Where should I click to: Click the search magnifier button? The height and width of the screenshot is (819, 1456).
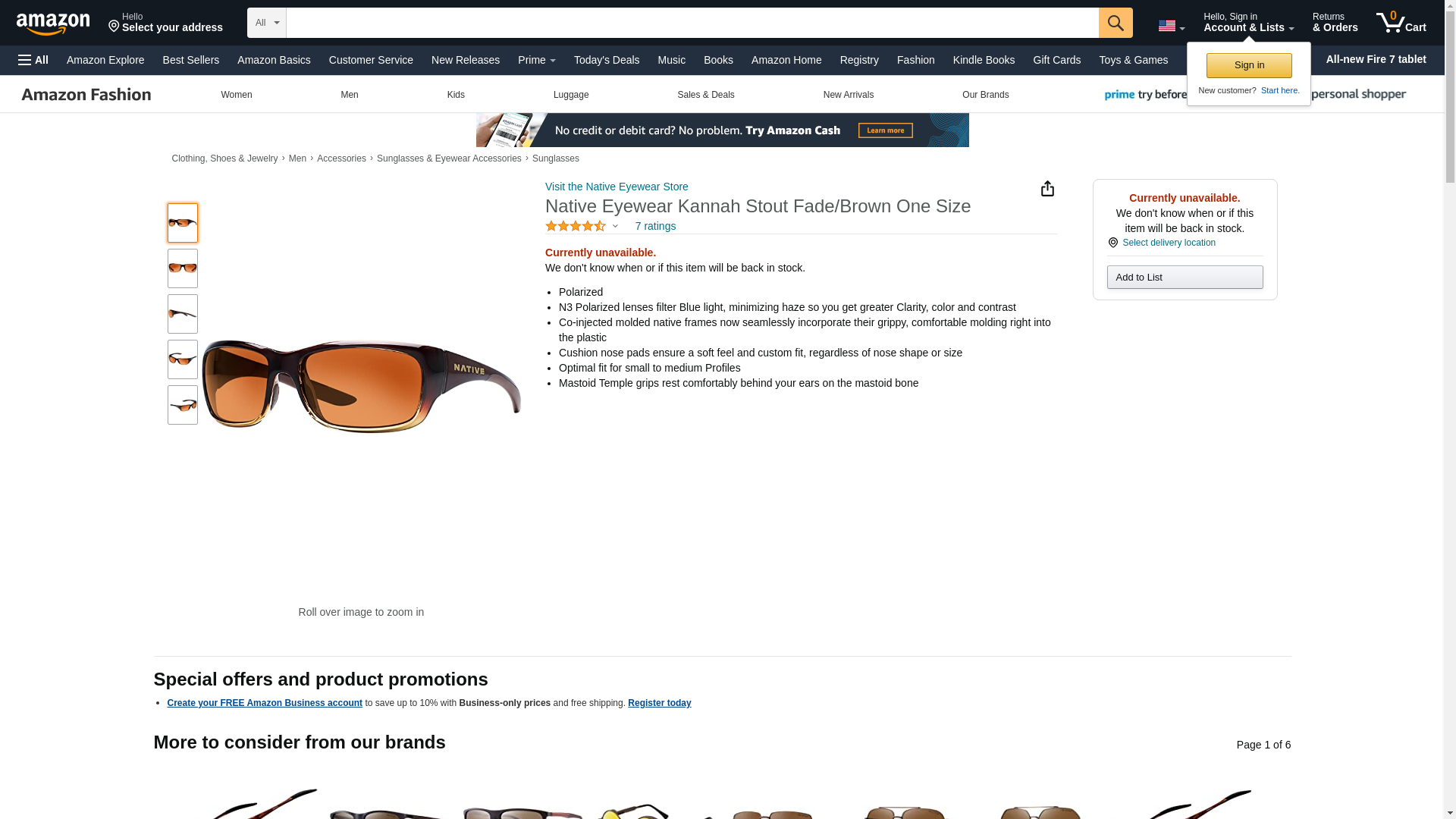[1115, 23]
